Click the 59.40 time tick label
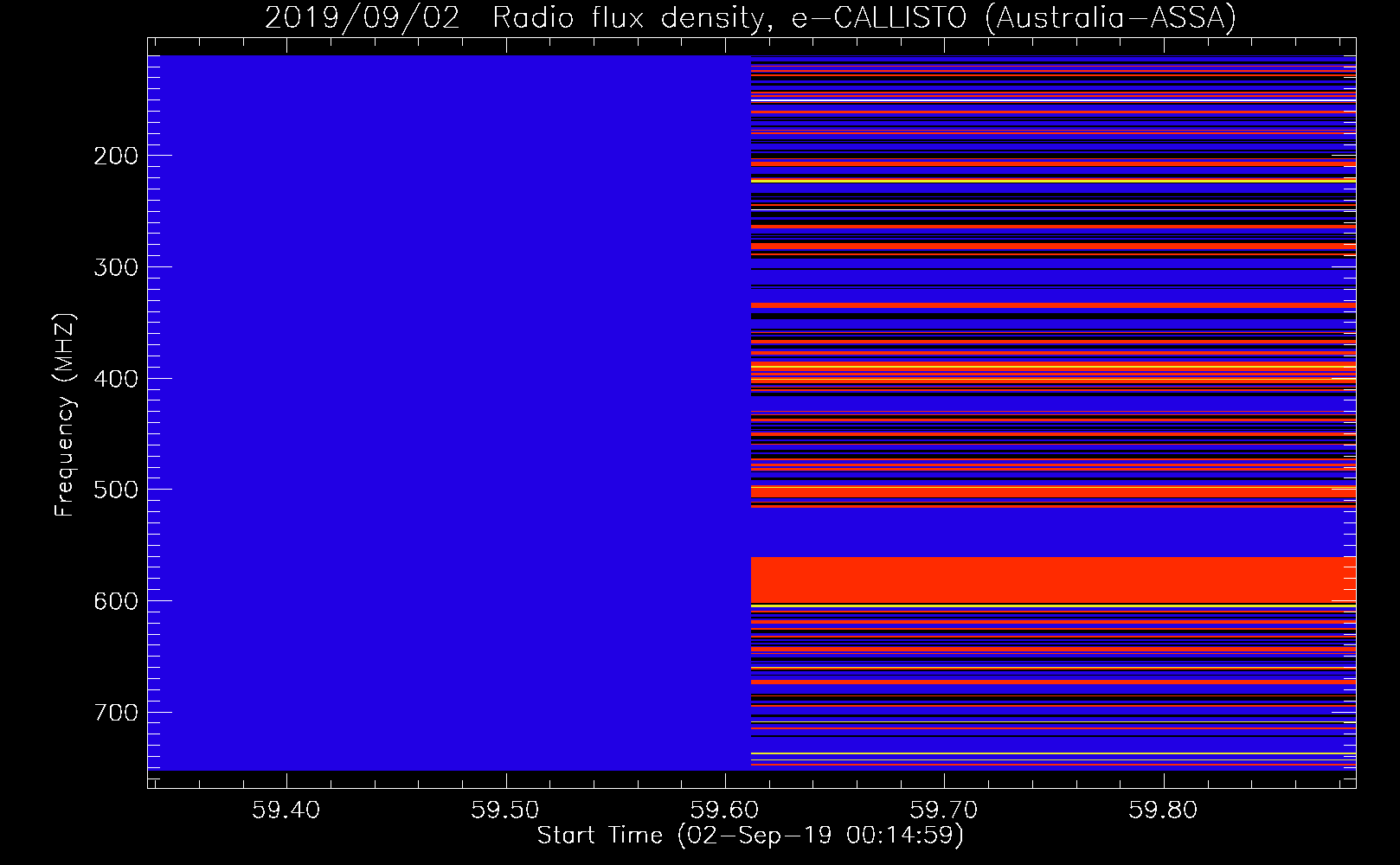 pos(286,810)
